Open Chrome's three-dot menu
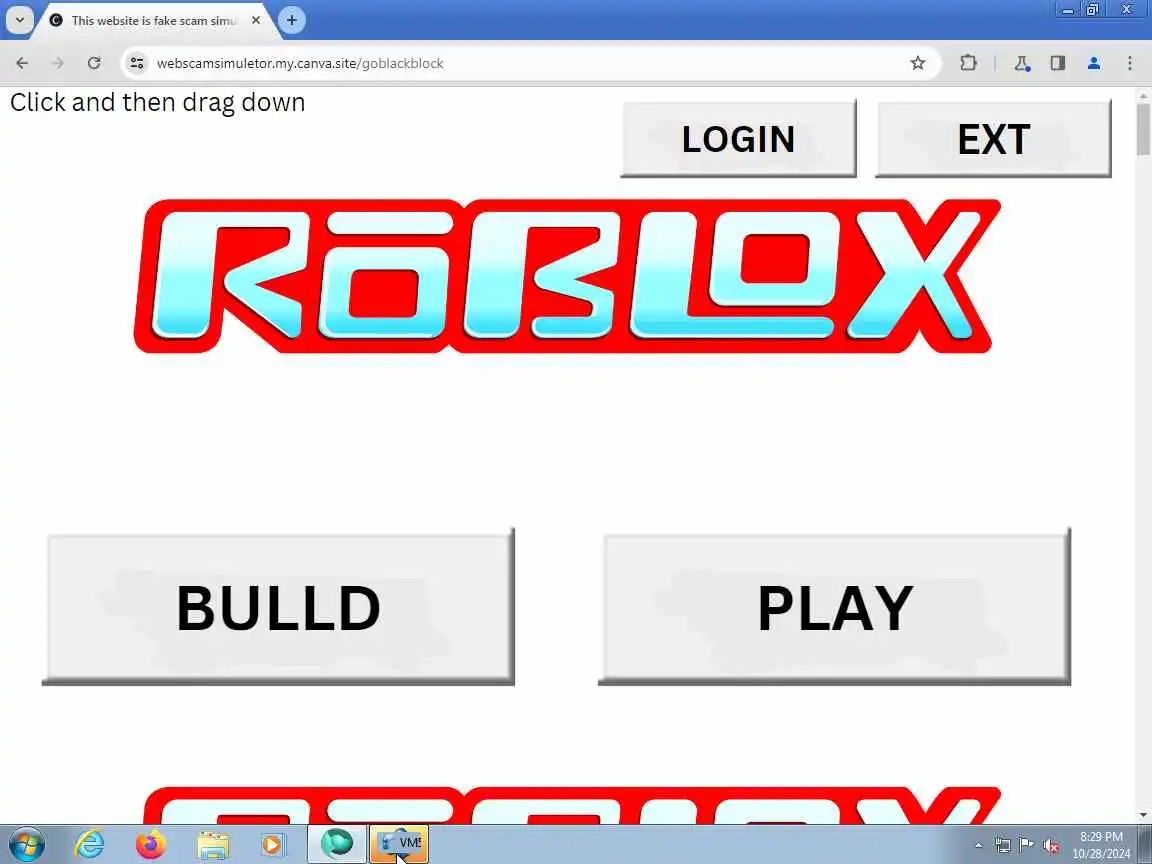The height and width of the screenshot is (864, 1152). click(1130, 63)
